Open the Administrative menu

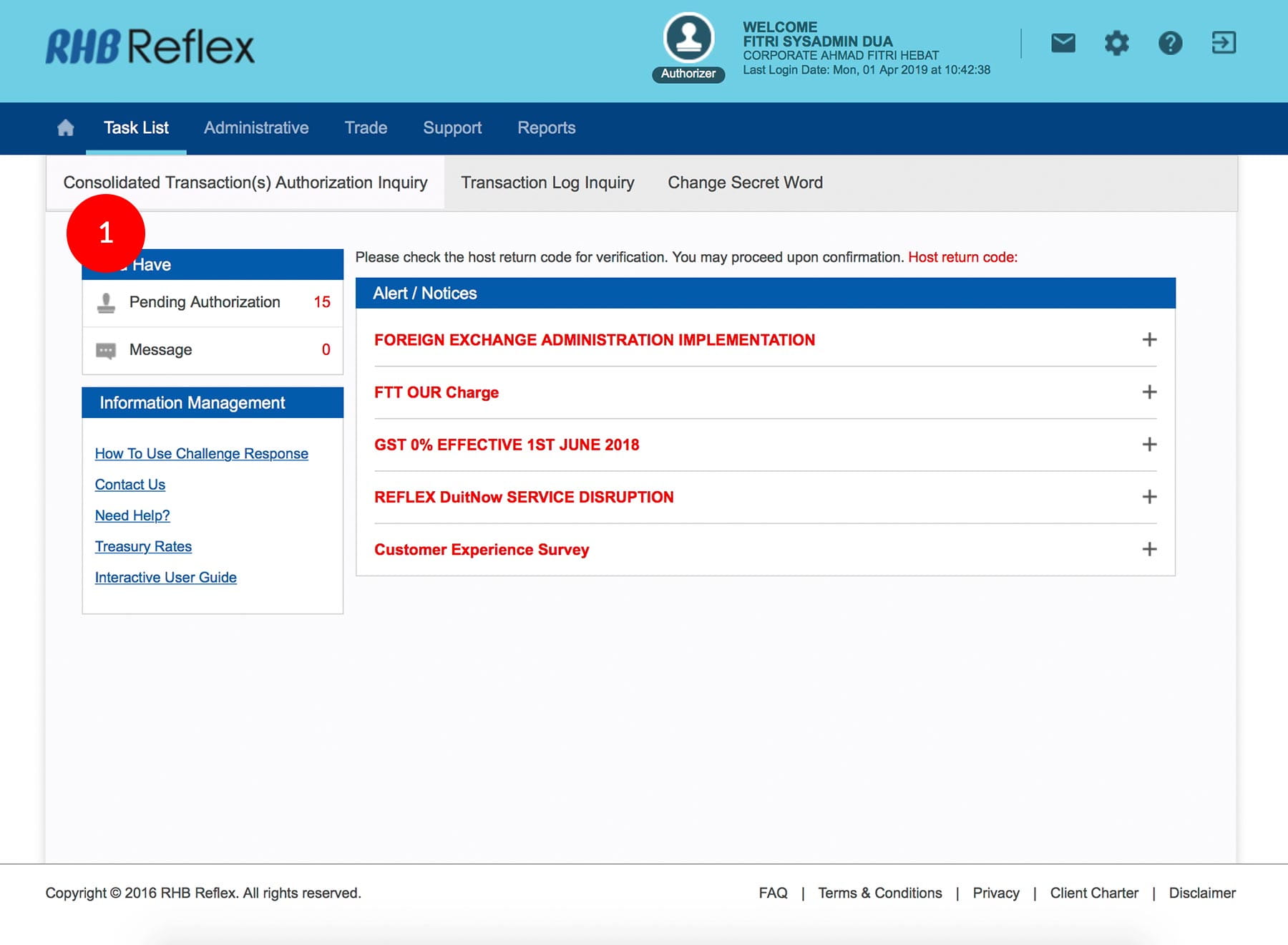(256, 128)
